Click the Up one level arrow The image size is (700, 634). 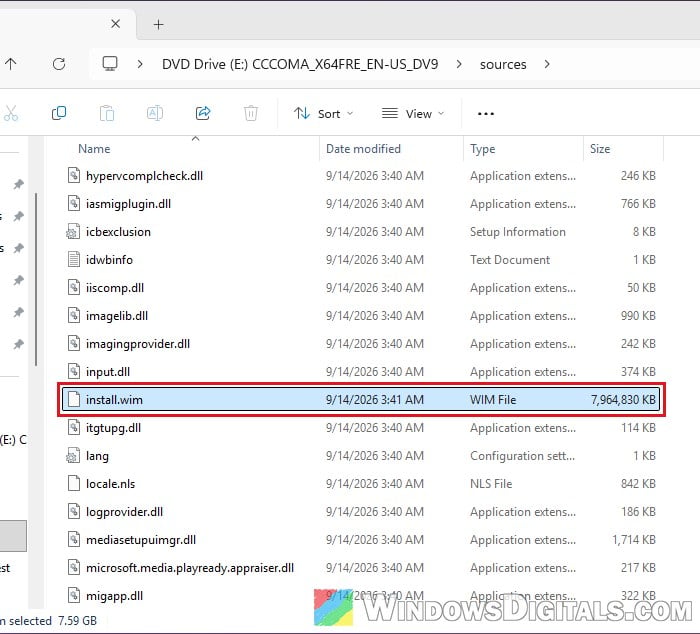(11, 64)
